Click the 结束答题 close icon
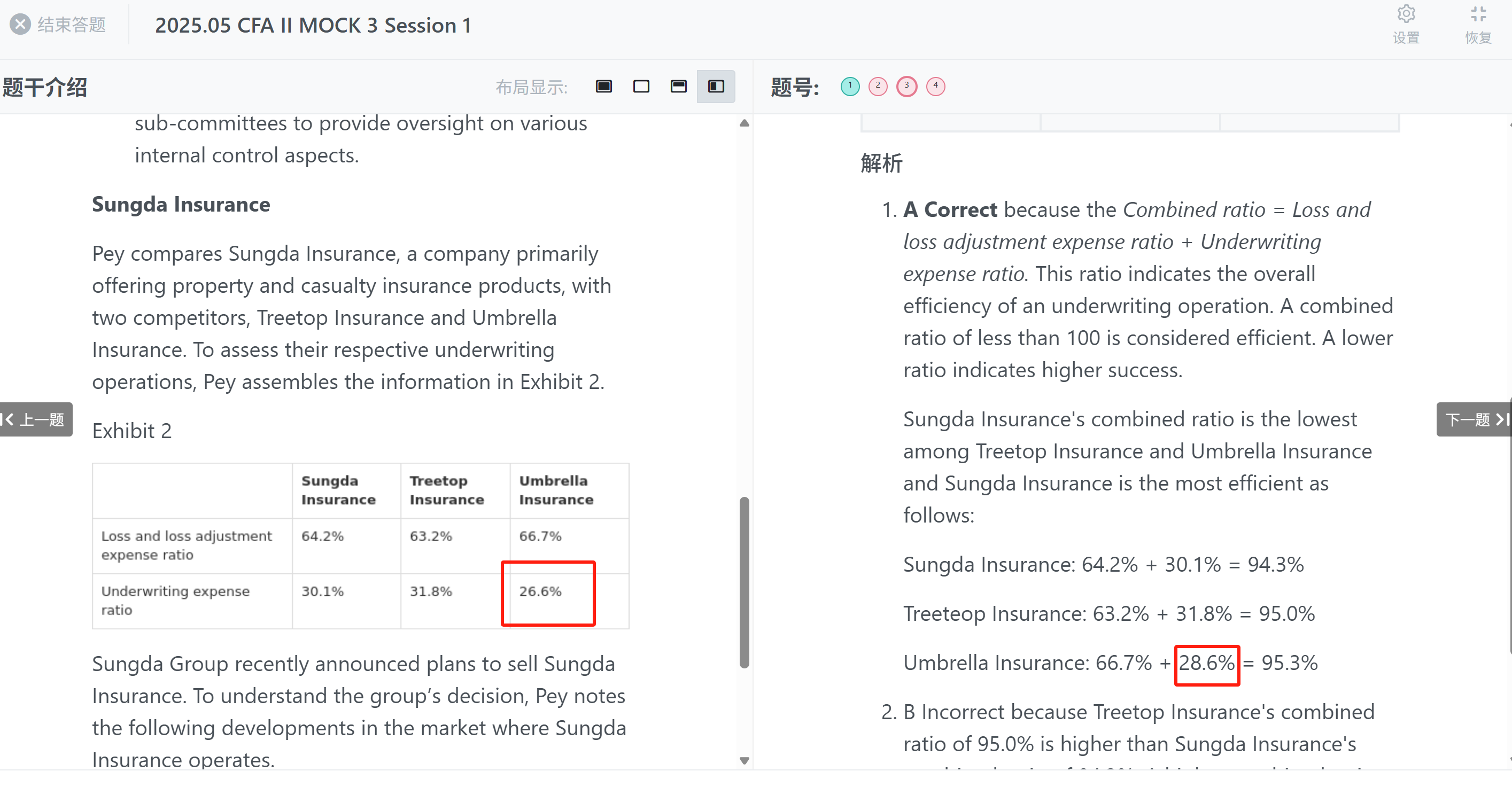The height and width of the screenshot is (787, 1512). (x=20, y=25)
